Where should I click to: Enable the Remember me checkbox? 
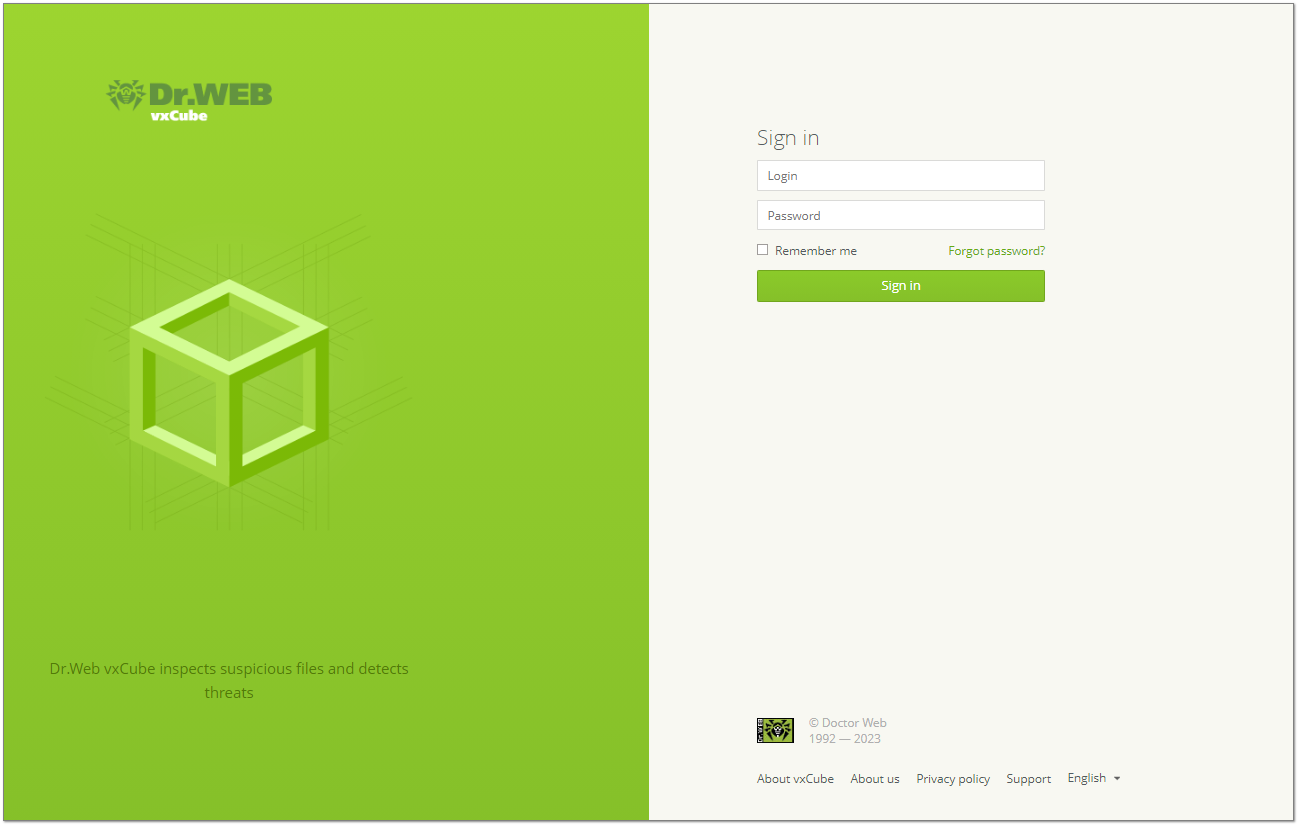[x=763, y=250]
